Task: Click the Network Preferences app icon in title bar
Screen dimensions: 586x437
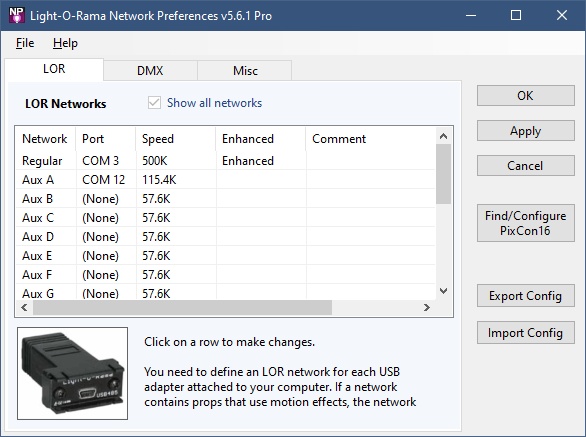Action: [x=16, y=15]
